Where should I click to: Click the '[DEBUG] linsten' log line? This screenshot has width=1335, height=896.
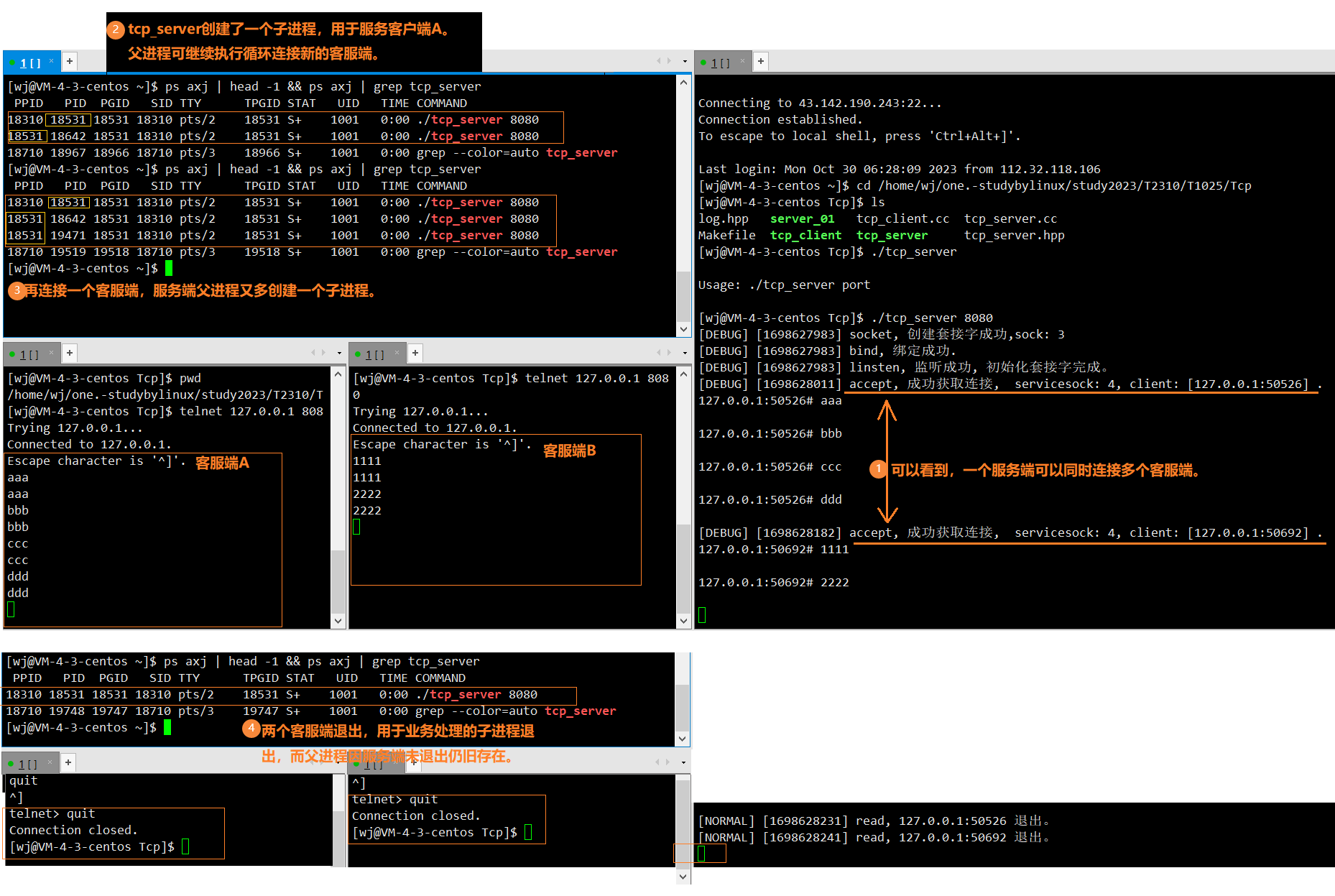tap(904, 367)
